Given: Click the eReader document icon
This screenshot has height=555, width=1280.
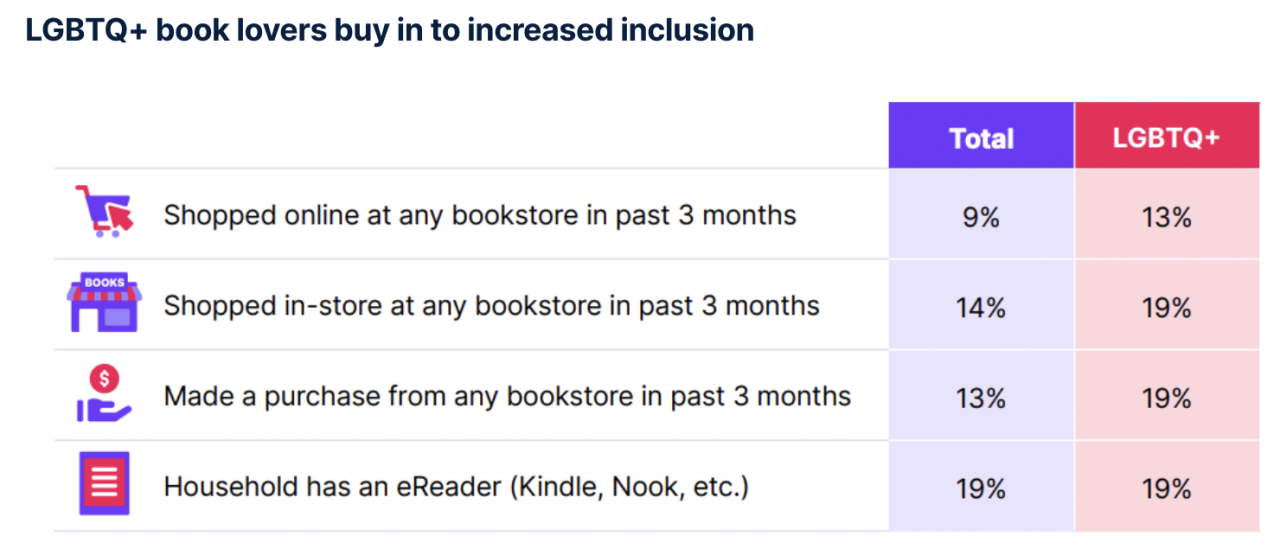Looking at the screenshot, I should (x=104, y=484).
